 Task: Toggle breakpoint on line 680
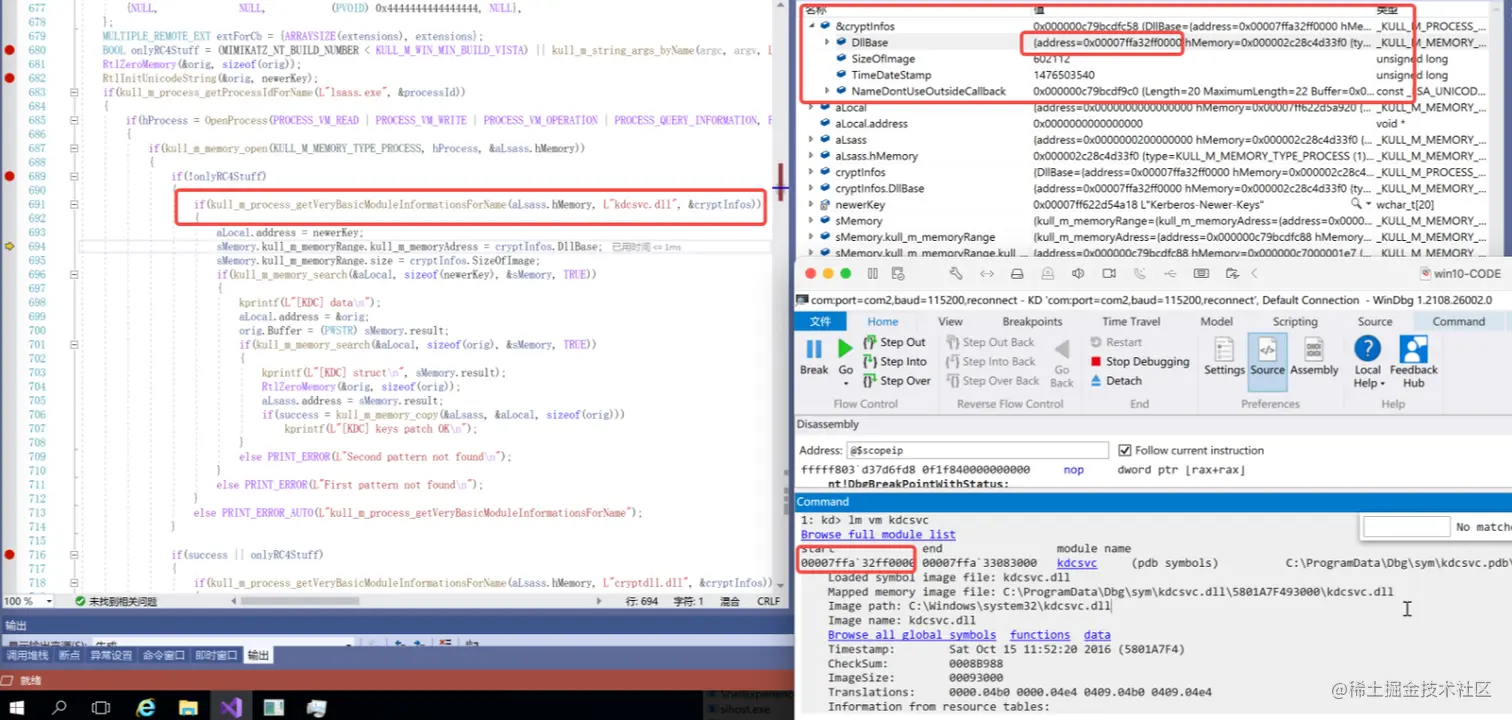point(9,49)
